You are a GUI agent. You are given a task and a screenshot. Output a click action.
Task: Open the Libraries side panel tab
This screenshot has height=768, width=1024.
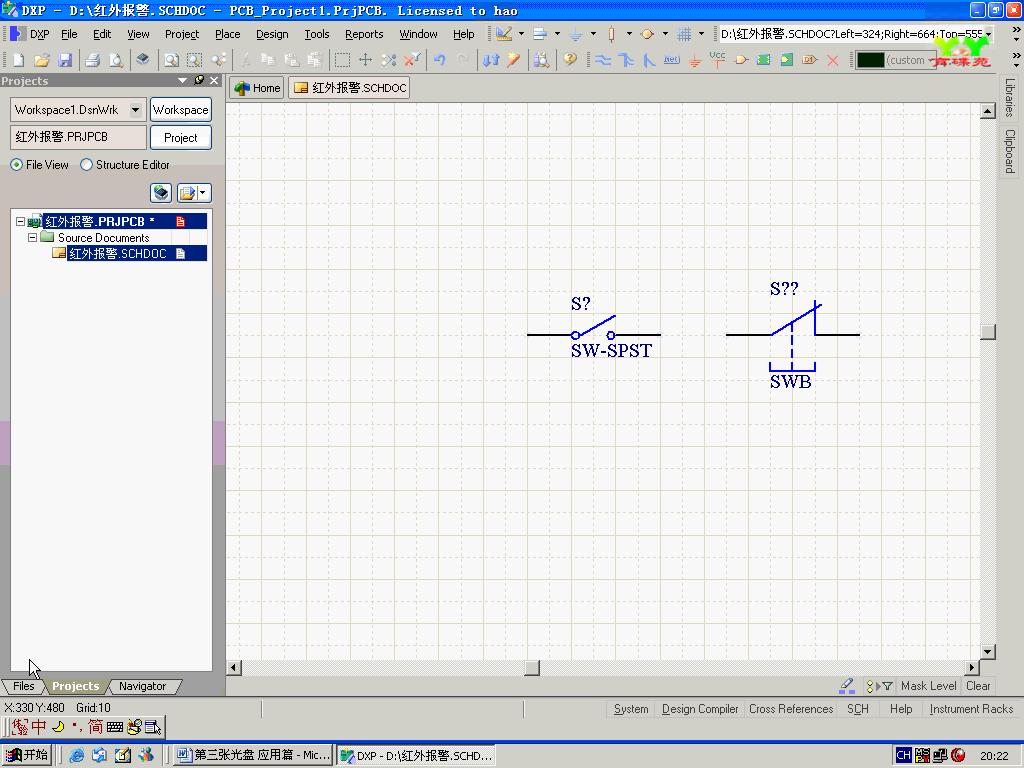point(1010,97)
